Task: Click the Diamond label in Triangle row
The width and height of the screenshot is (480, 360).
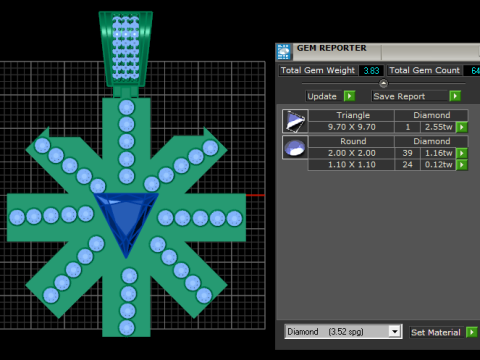Action: point(431,115)
